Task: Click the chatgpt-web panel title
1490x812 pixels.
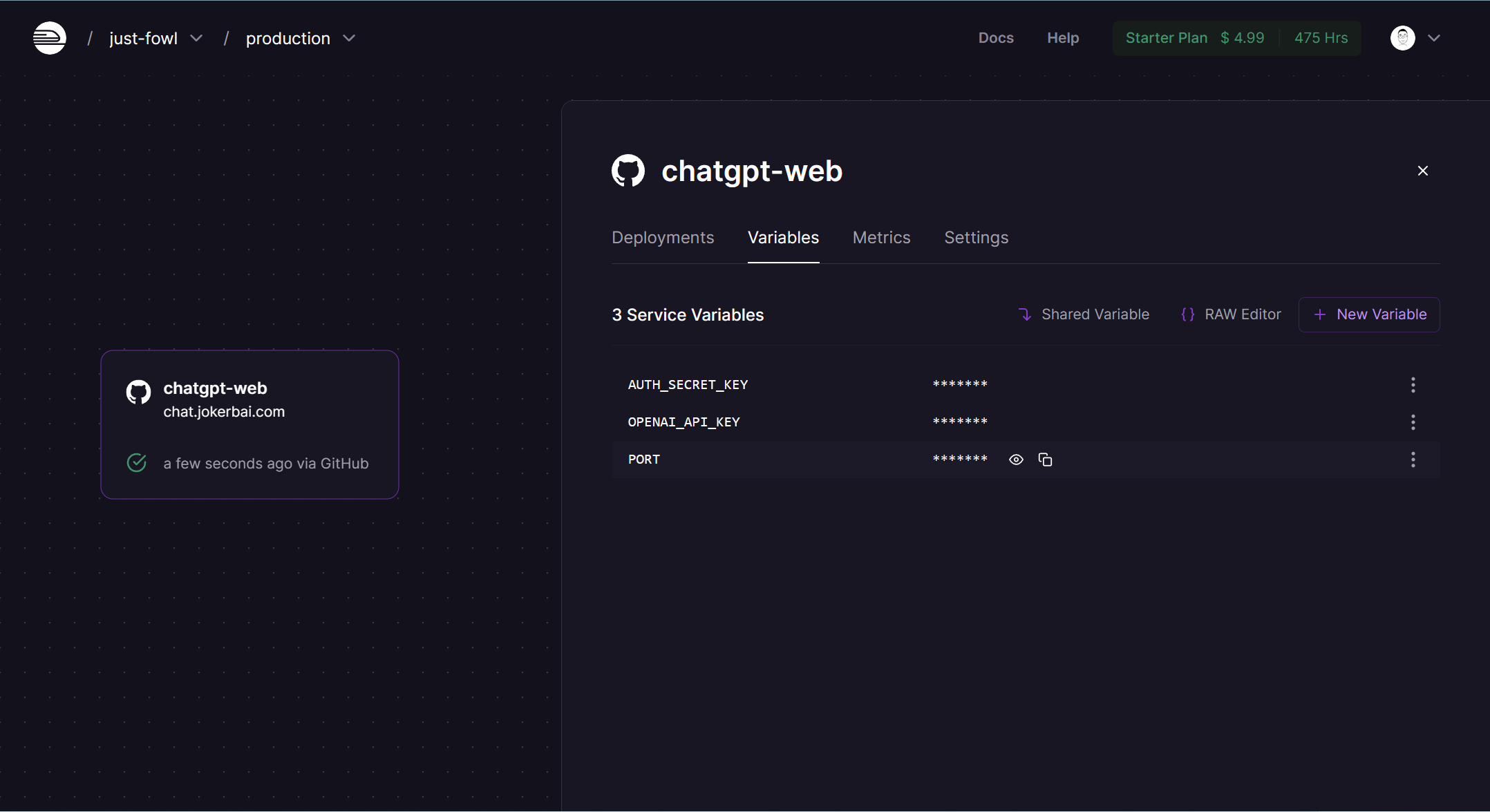Action: pyautogui.click(x=752, y=171)
